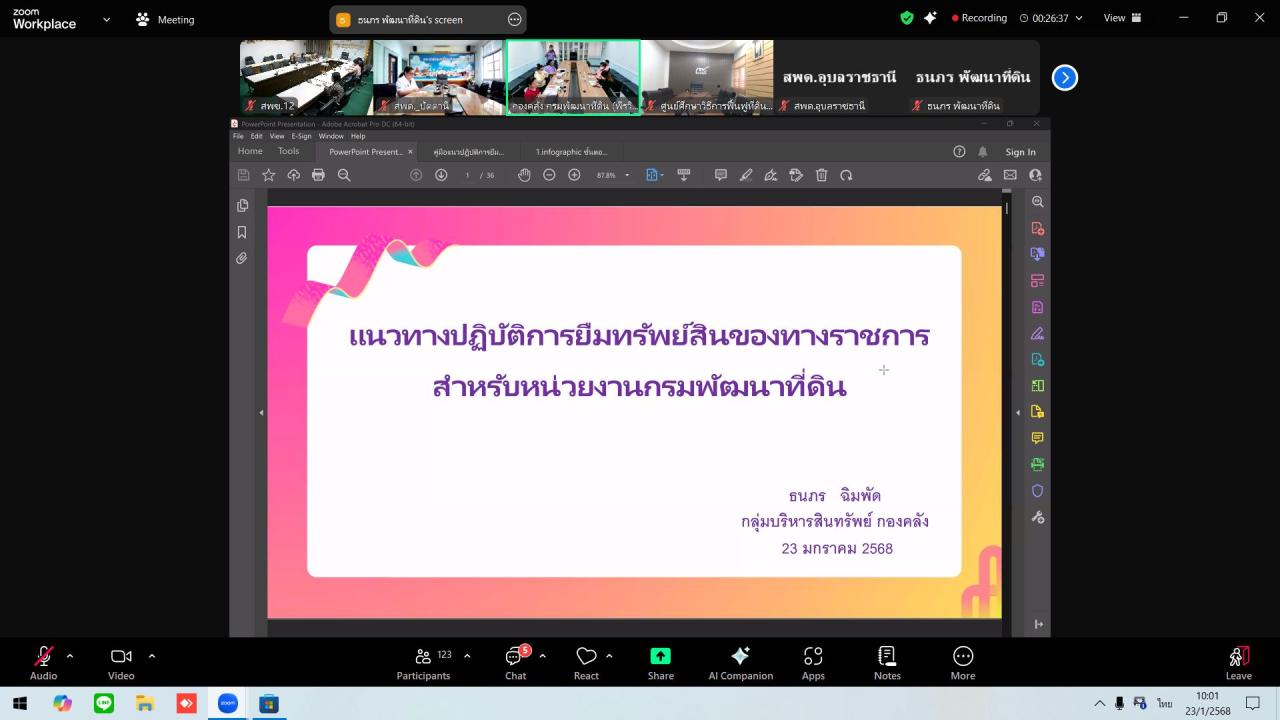The height and width of the screenshot is (720, 1280).
Task: Switch to the Home tab in Acrobat
Action: coord(248,150)
